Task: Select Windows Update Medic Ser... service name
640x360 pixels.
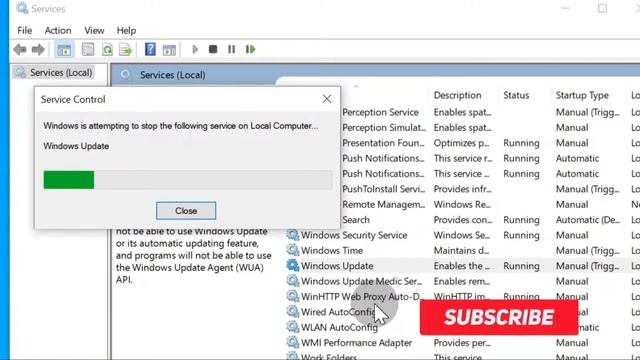Action: 362,281
